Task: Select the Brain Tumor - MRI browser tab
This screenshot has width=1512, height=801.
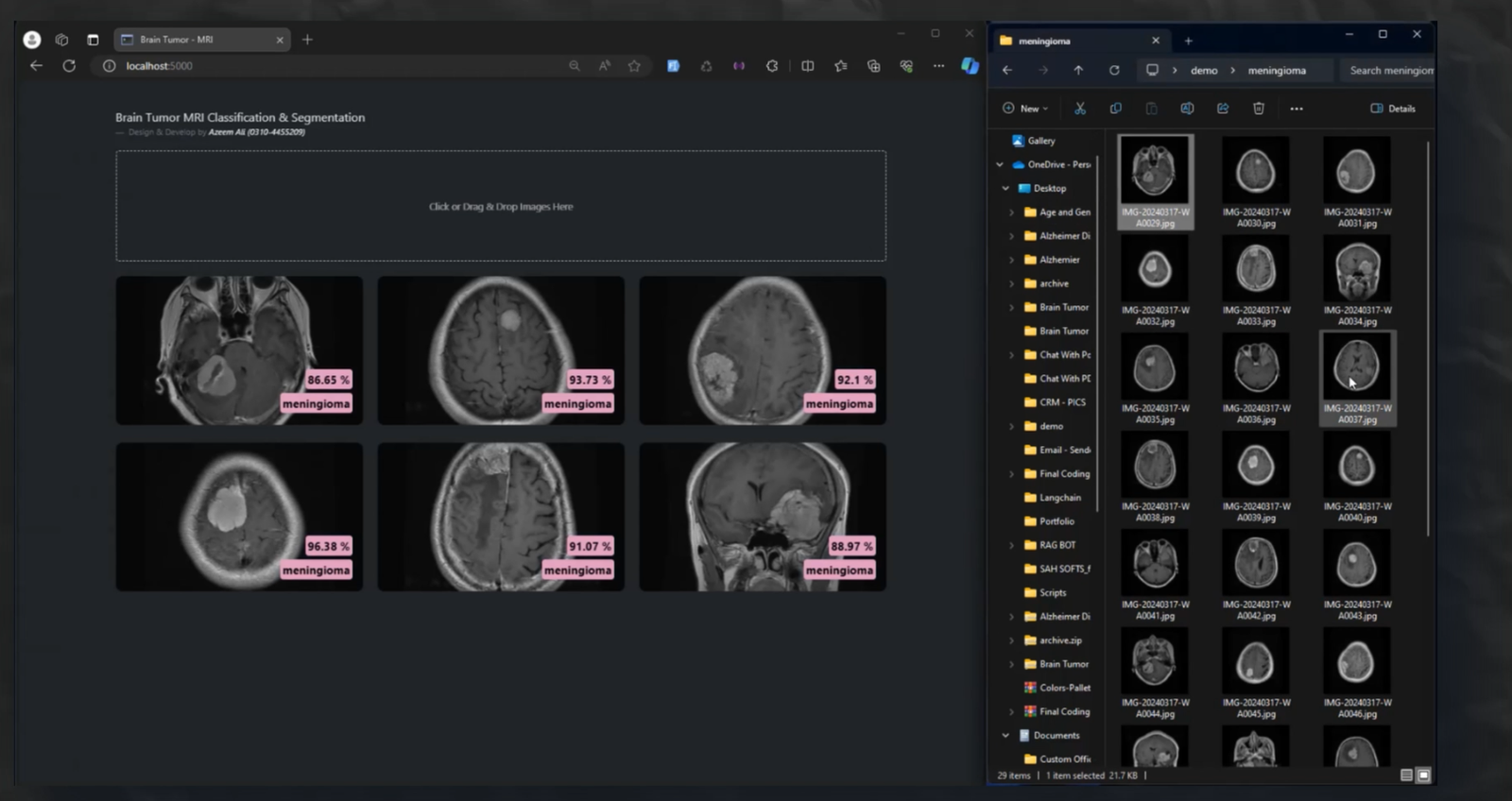Action: pyautogui.click(x=201, y=40)
